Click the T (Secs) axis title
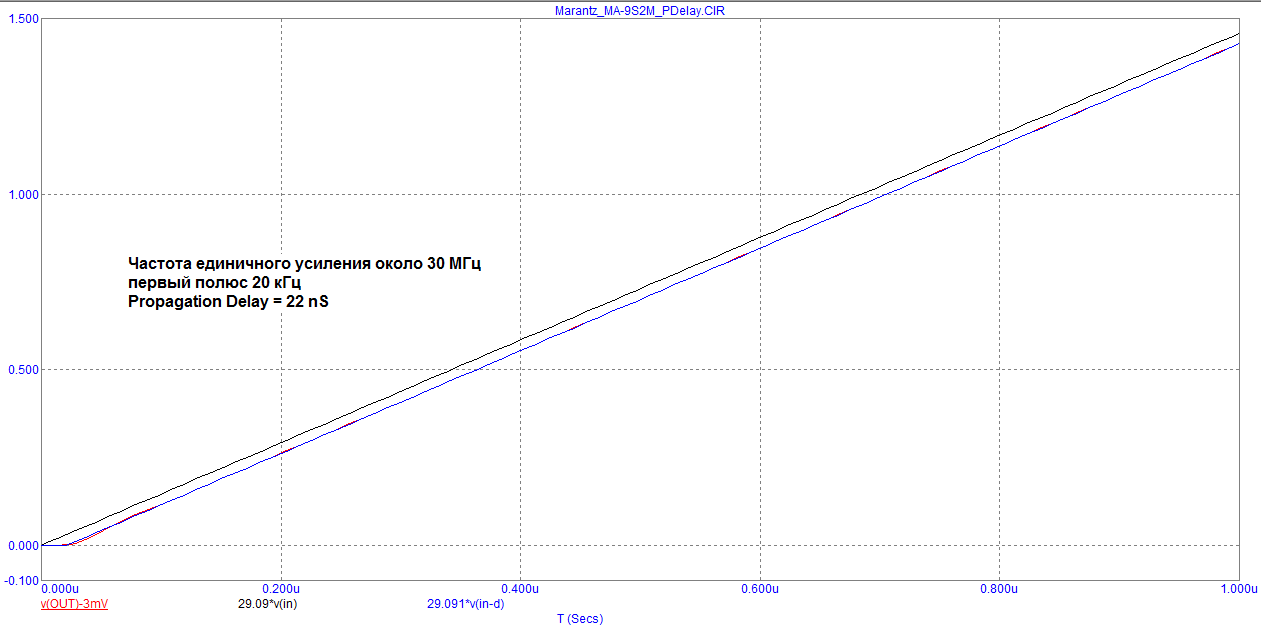 click(x=580, y=619)
